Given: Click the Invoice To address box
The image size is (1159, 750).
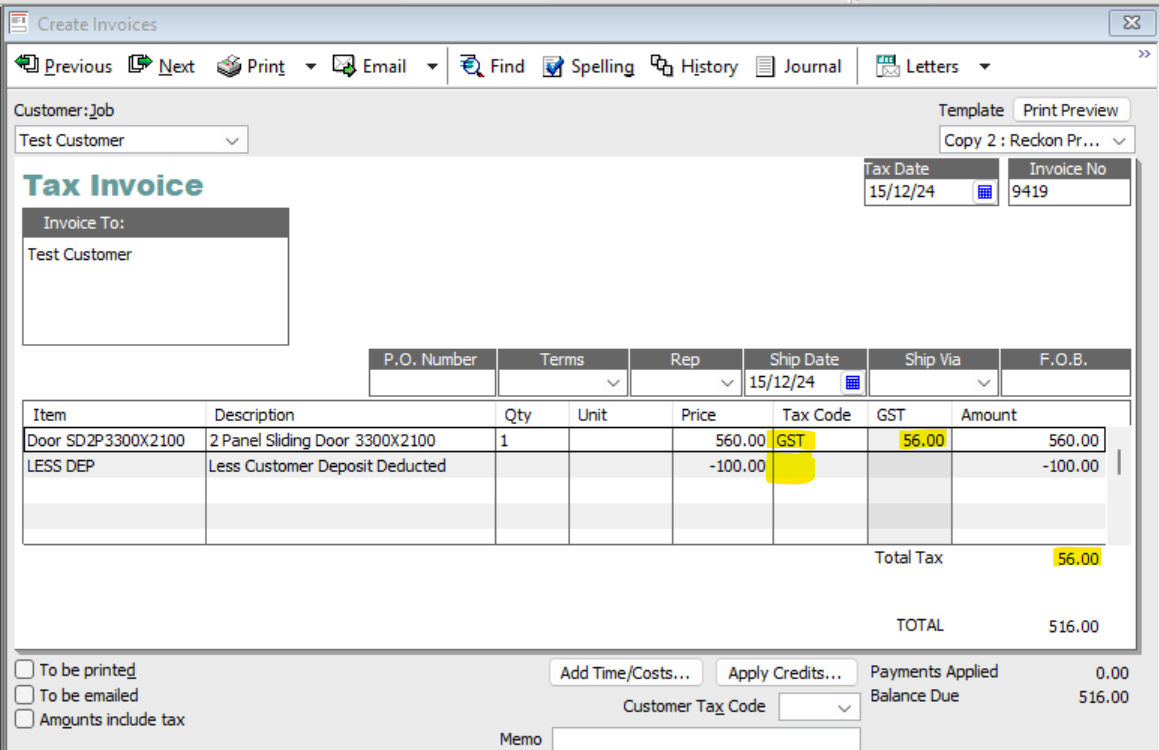Looking at the screenshot, I should point(155,290).
